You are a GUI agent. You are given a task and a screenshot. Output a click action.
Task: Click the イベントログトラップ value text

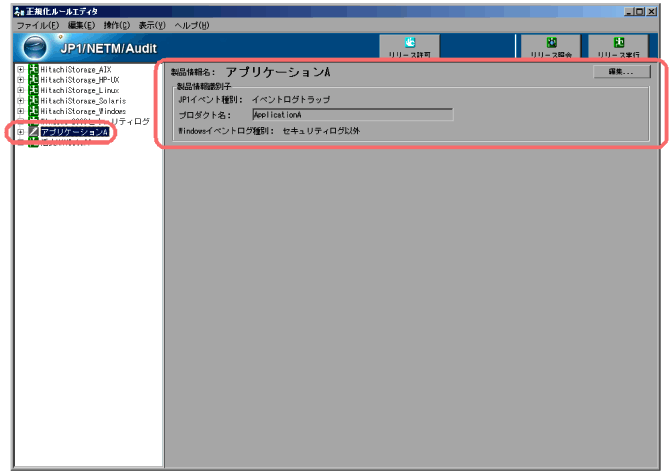click(x=291, y=100)
